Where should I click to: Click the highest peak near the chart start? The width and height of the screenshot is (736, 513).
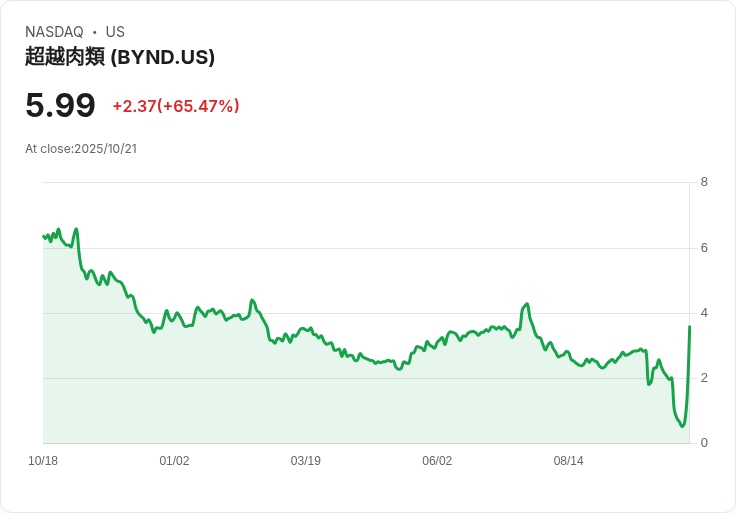76,229
